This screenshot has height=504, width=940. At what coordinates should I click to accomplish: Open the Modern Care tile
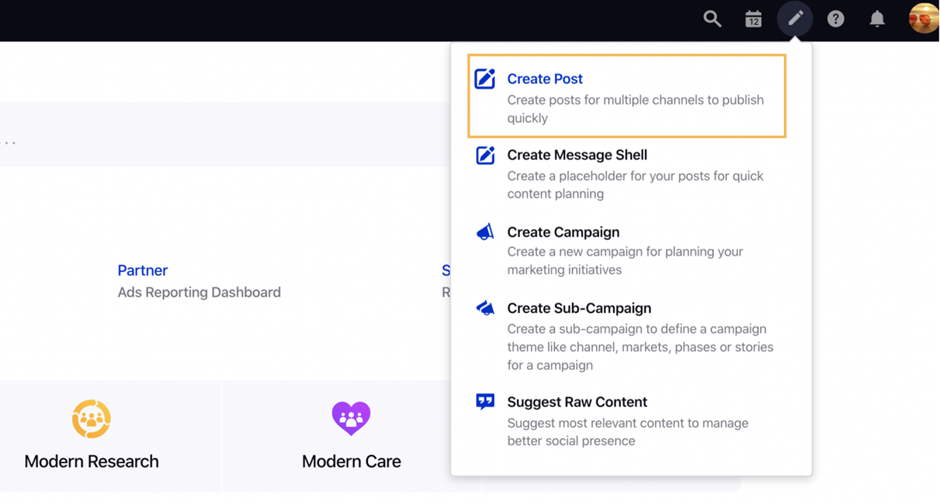point(351,461)
